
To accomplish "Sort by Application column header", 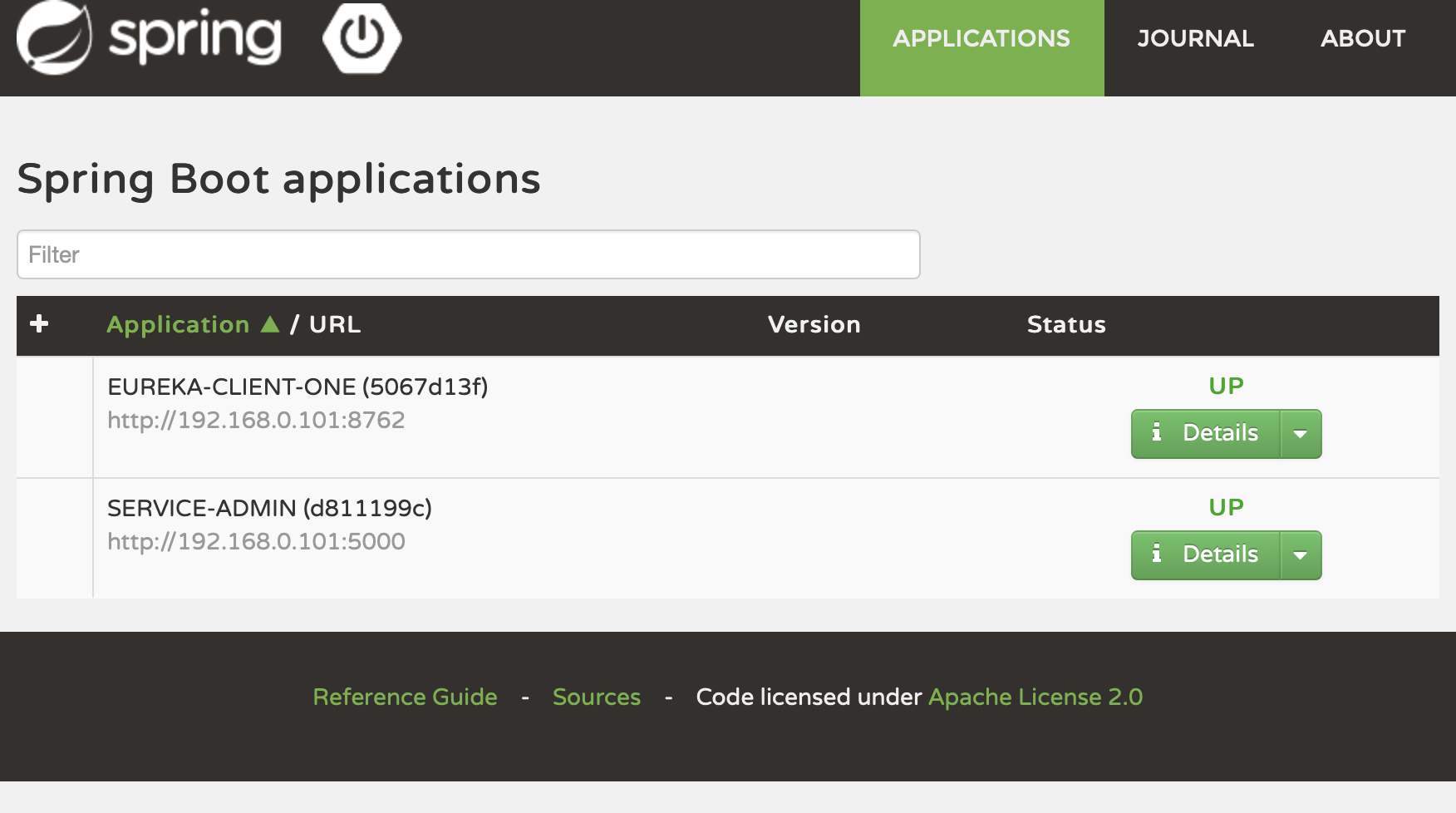I will [x=178, y=324].
